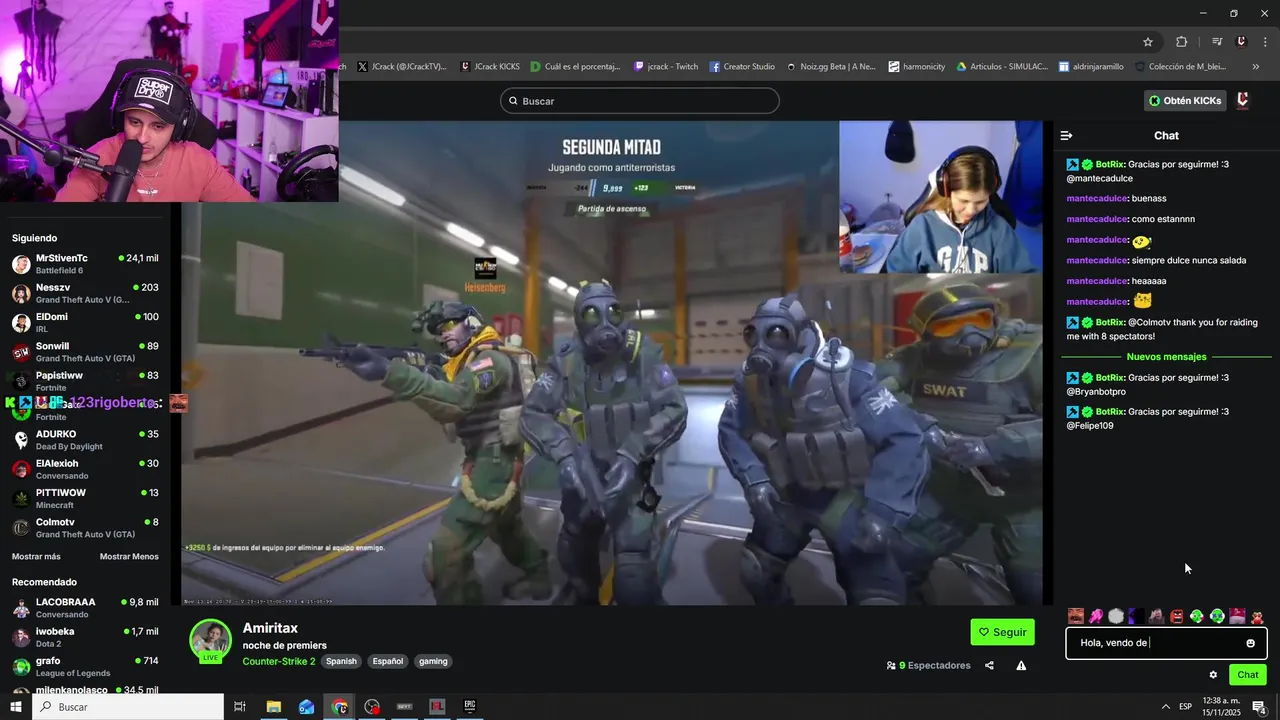Insert the red frog emote

1257,617
